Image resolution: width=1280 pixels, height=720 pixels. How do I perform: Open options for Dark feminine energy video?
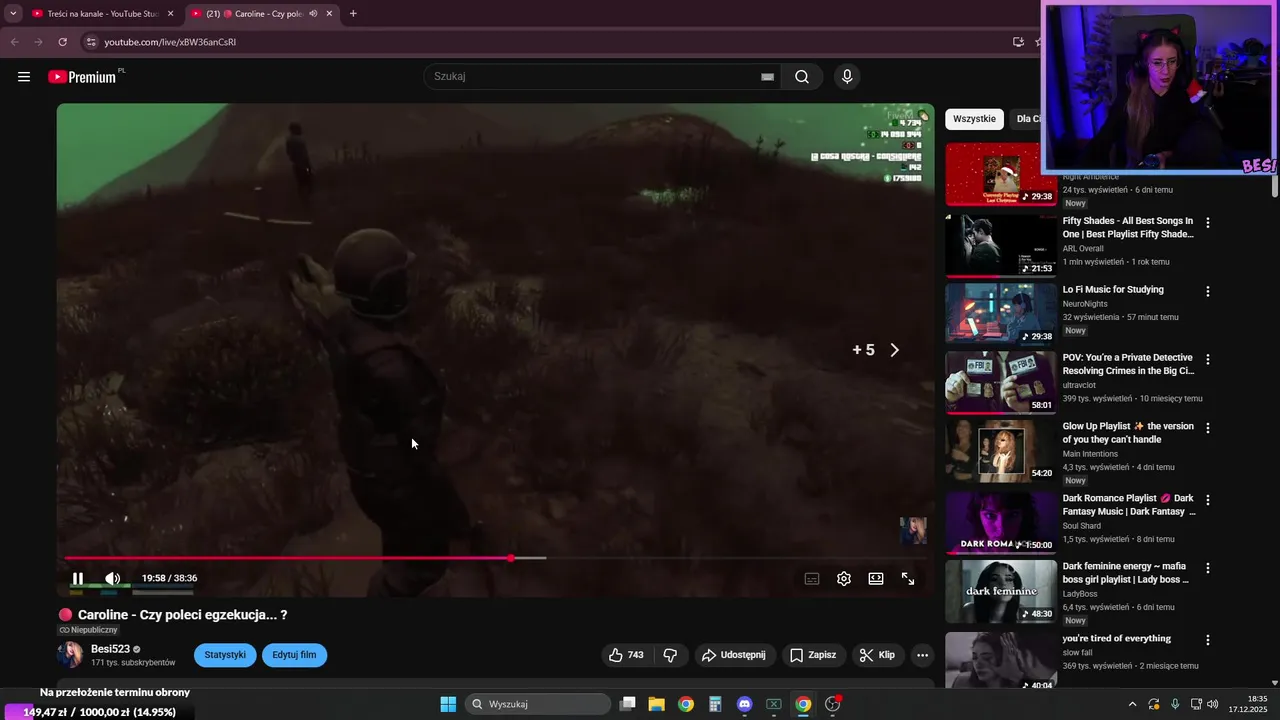1208,568
